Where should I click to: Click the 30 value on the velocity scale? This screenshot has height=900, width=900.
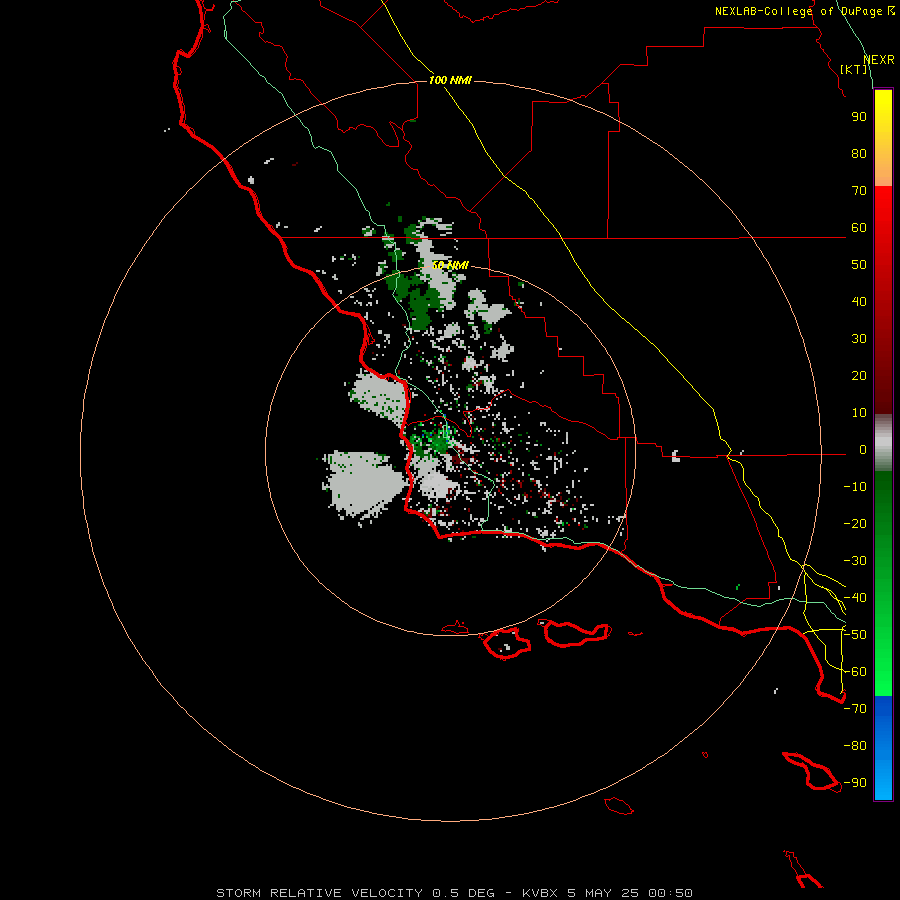(x=859, y=339)
